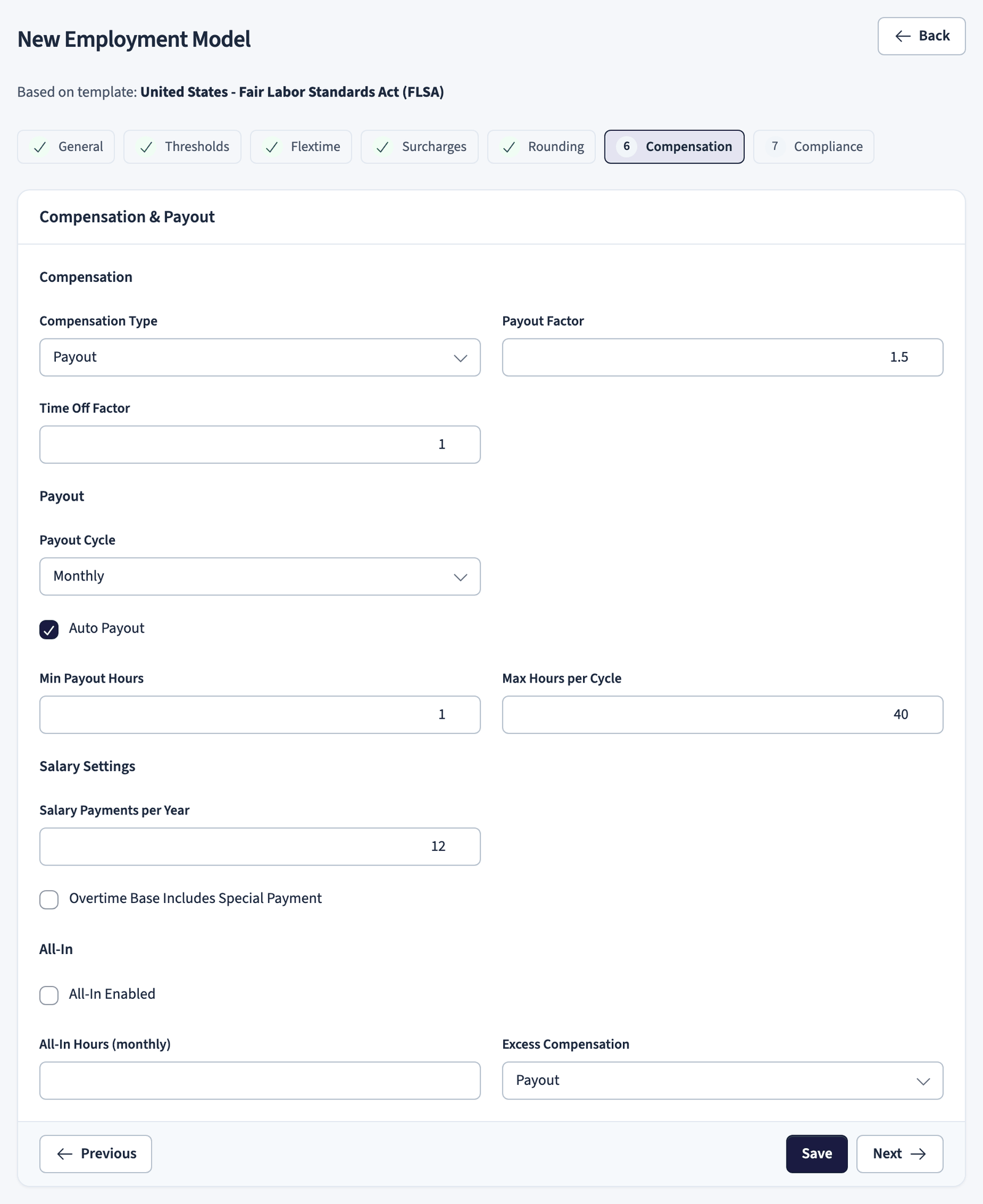This screenshot has height=1204, width=983.
Task: Open the Surcharges step tab
Action: tap(420, 147)
